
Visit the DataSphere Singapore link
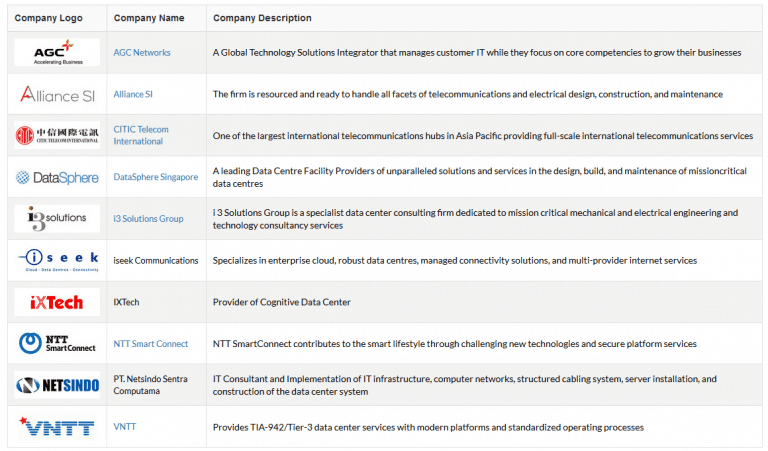coord(156,177)
